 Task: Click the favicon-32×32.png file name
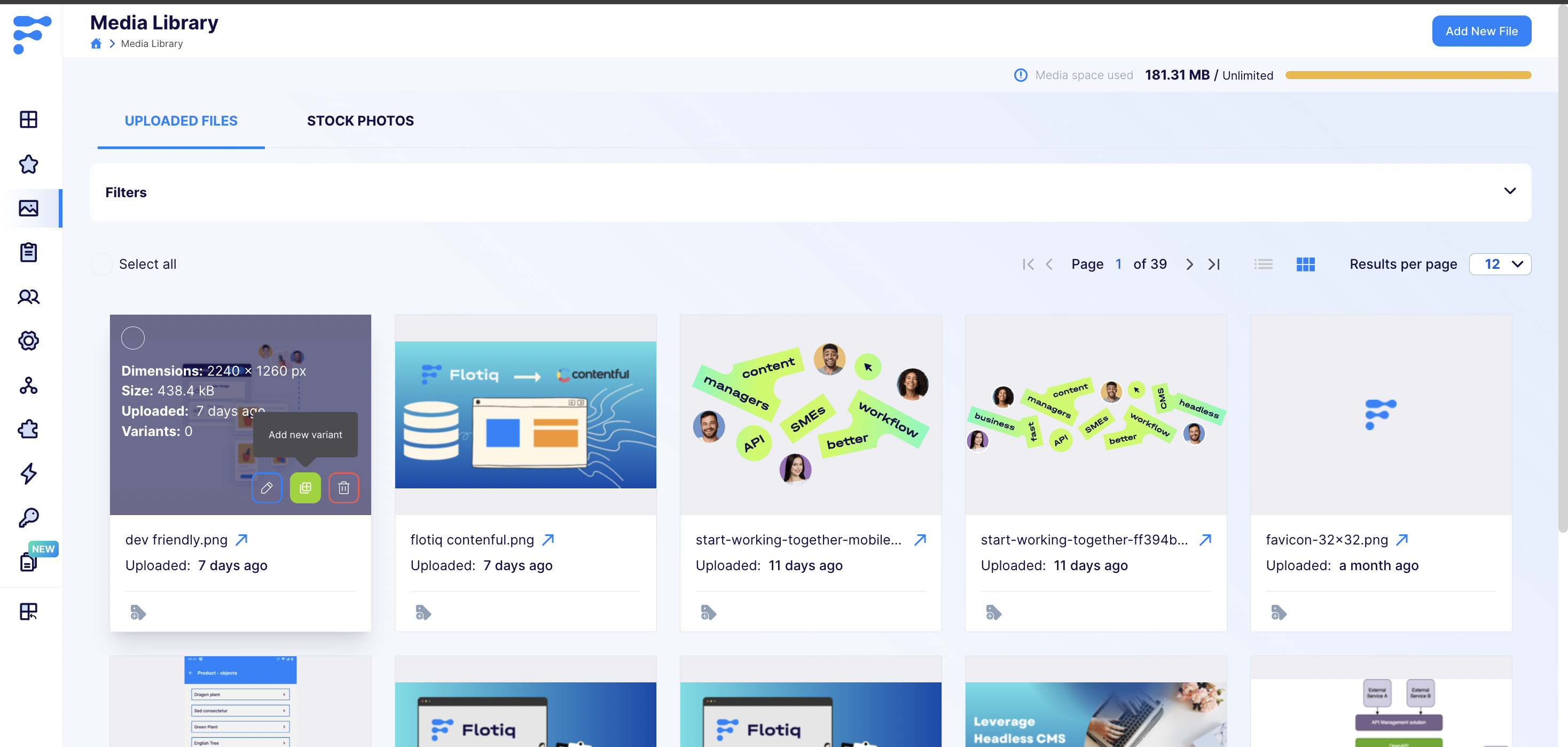click(1327, 540)
